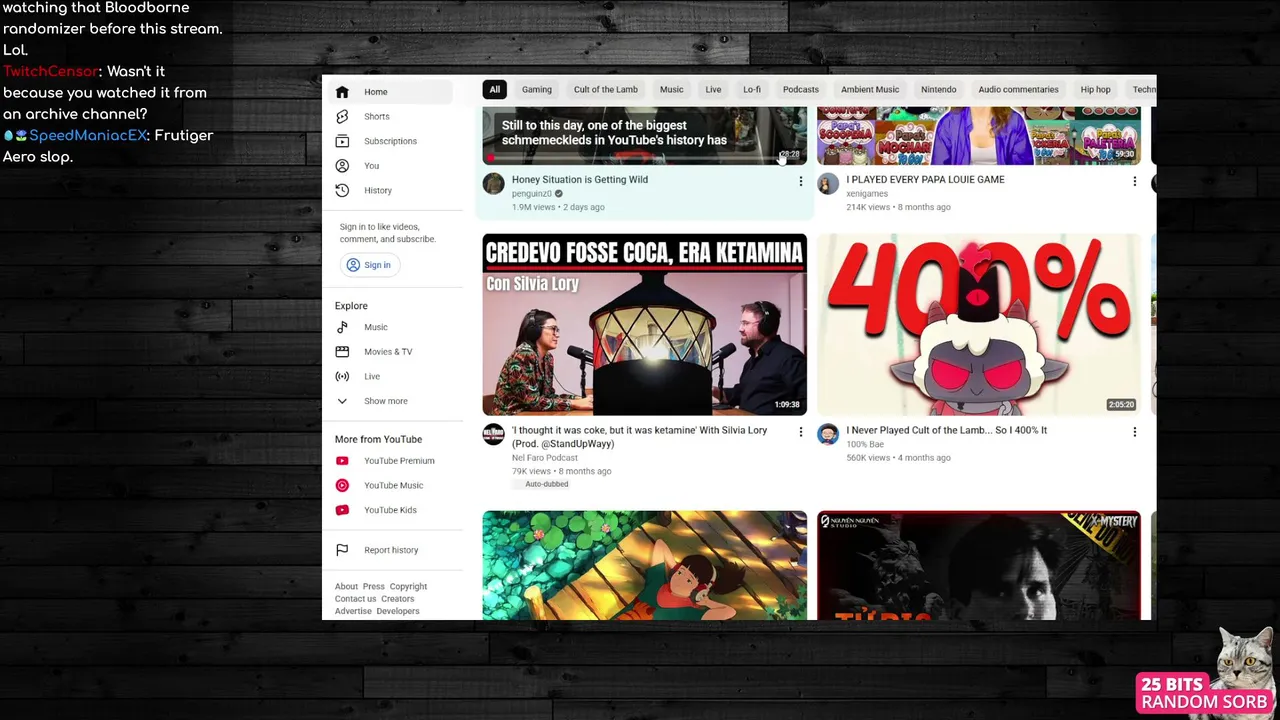Click the xenigames channel avatar
Screen dimensions: 1280x720
[828, 184]
